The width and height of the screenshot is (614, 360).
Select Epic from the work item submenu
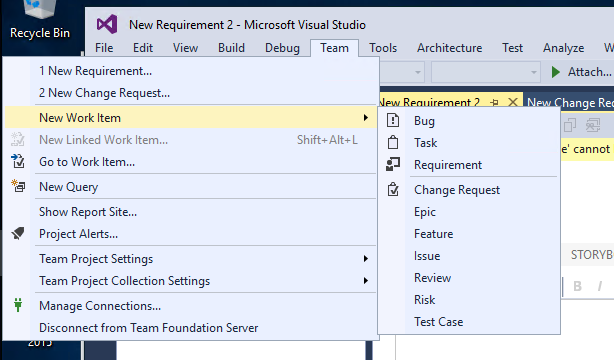pos(425,212)
